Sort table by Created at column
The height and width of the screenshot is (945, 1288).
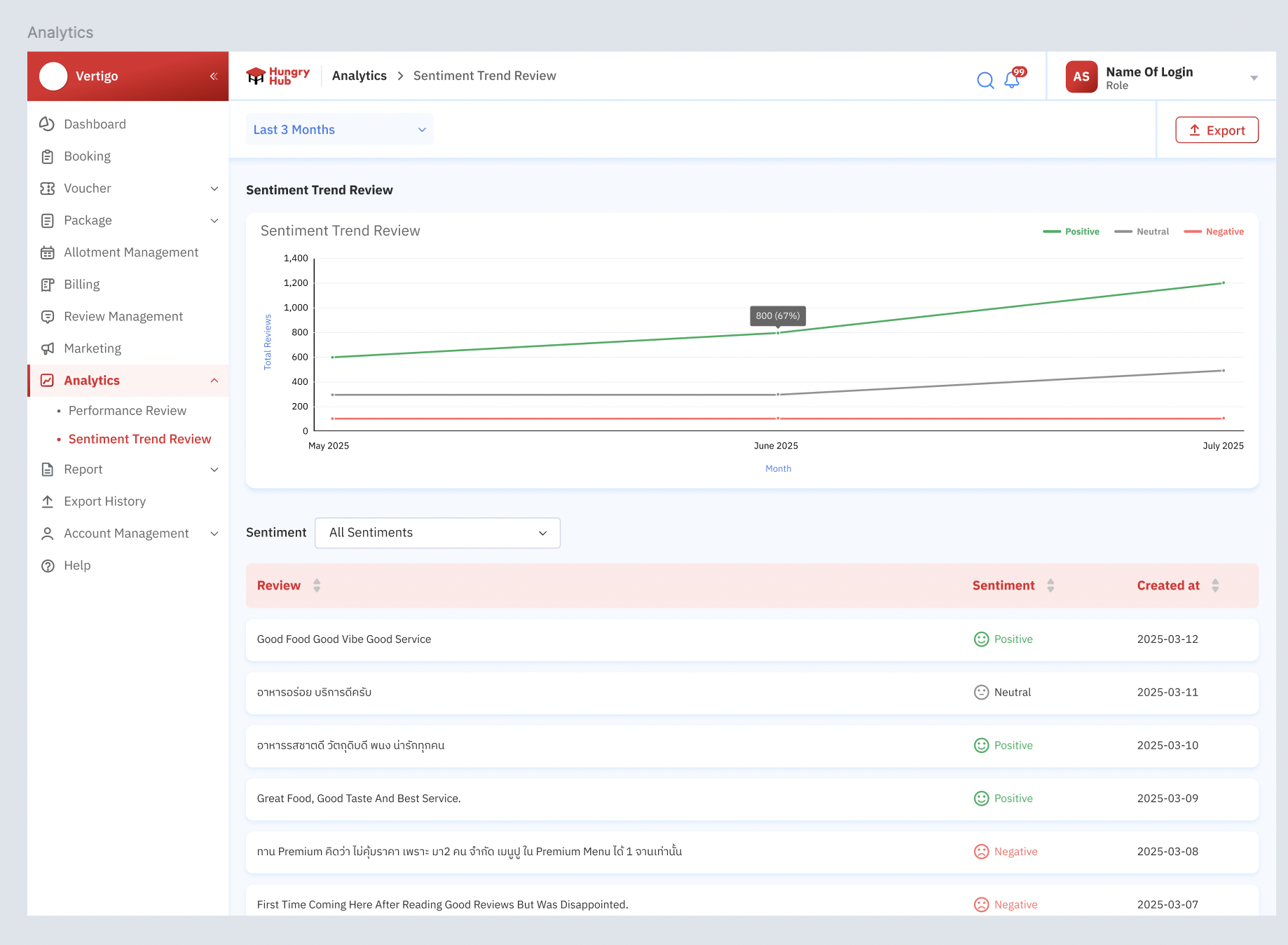pyautogui.click(x=1215, y=585)
